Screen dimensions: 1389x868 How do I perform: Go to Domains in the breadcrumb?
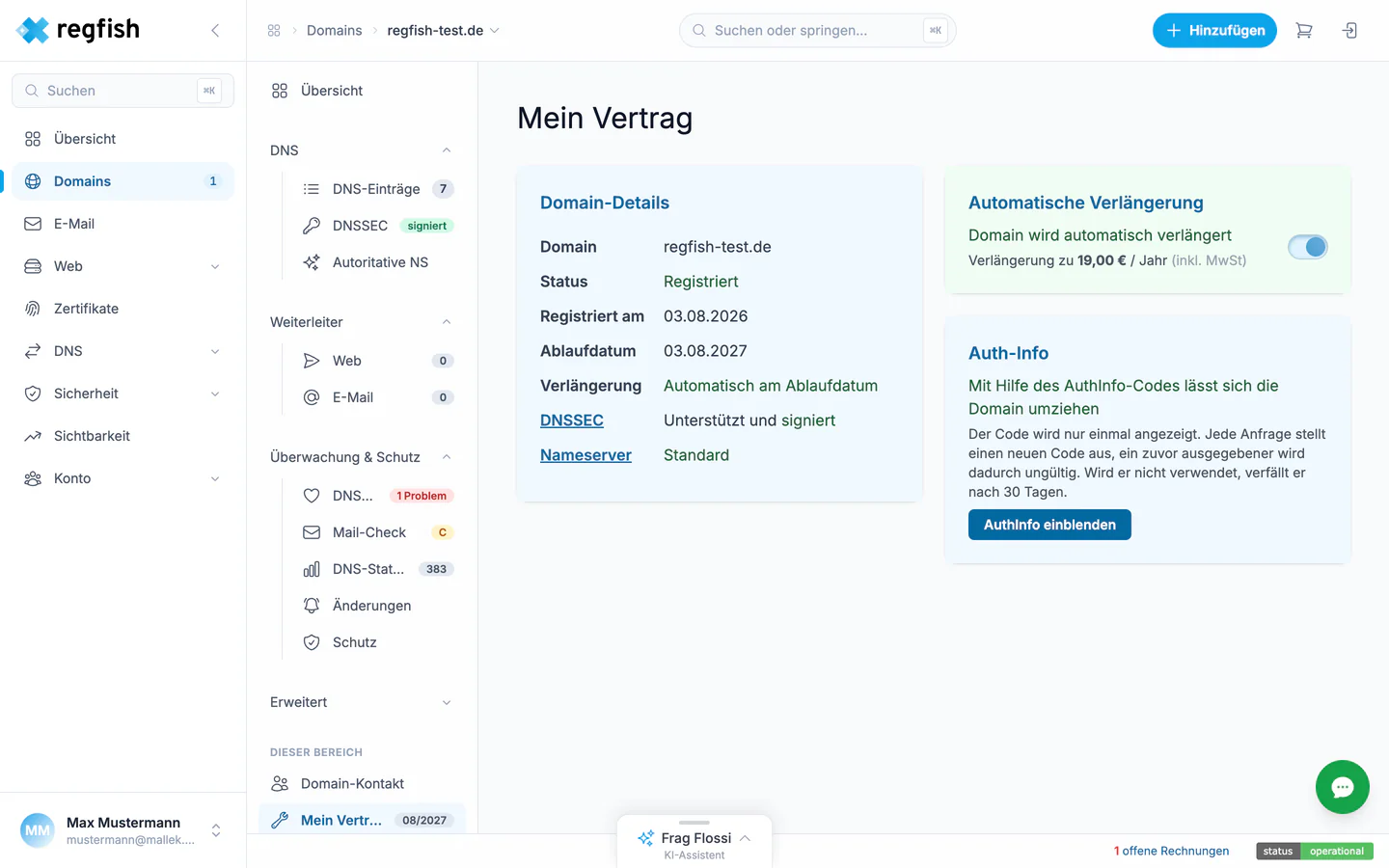pyautogui.click(x=335, y=31)
